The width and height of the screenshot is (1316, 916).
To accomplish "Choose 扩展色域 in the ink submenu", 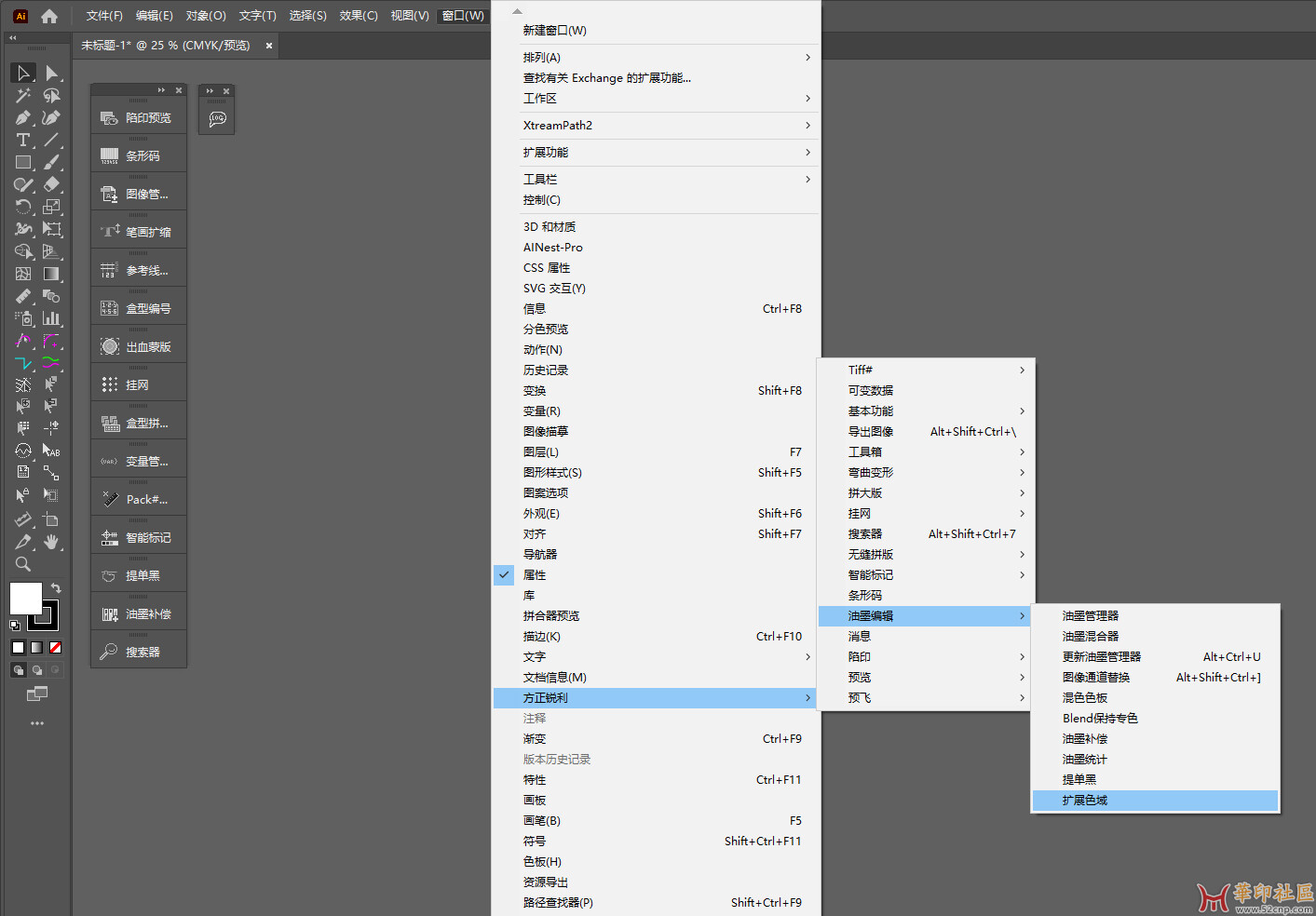I will tap(1155, 801).
